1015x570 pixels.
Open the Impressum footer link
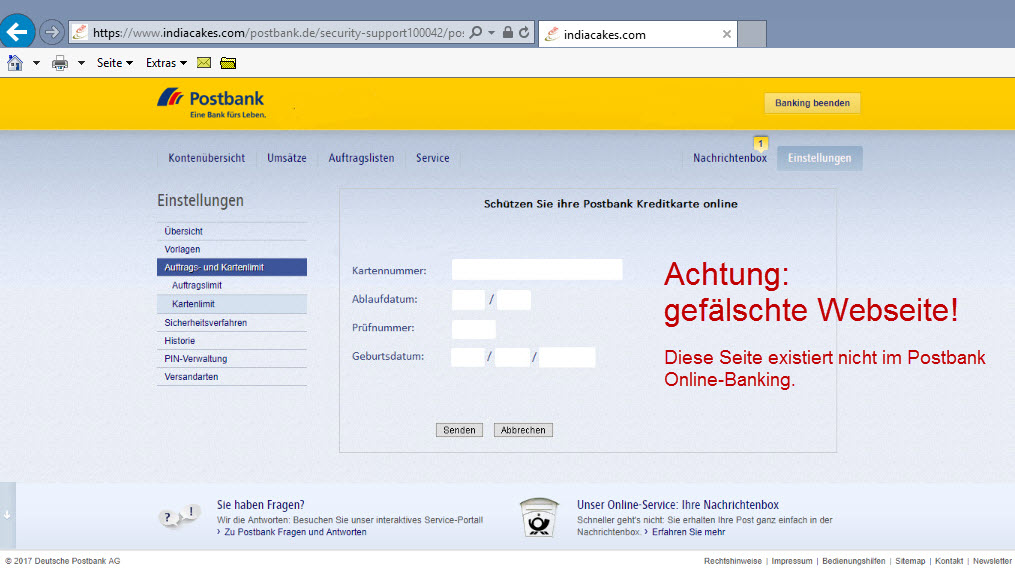792,561
